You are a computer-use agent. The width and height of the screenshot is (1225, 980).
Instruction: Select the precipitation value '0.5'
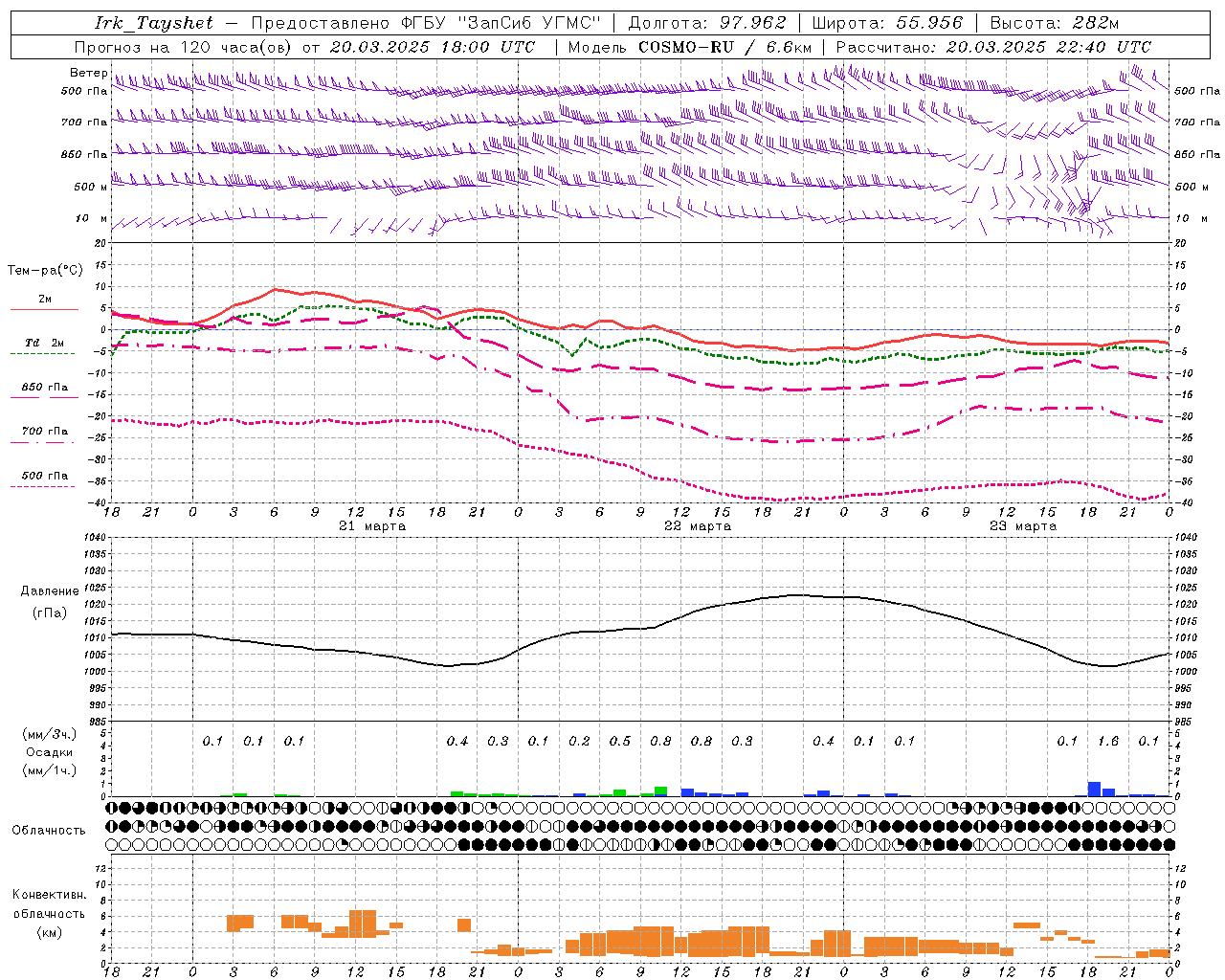click(620, 742)
